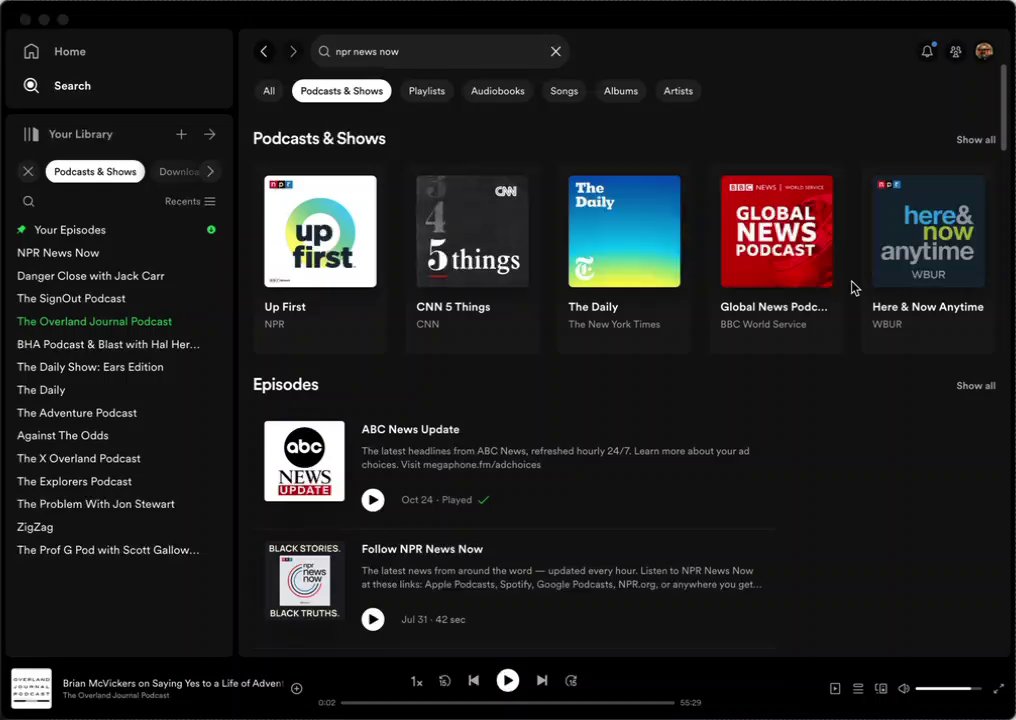Select the Downloaded library filter chip

click(178, 171)
